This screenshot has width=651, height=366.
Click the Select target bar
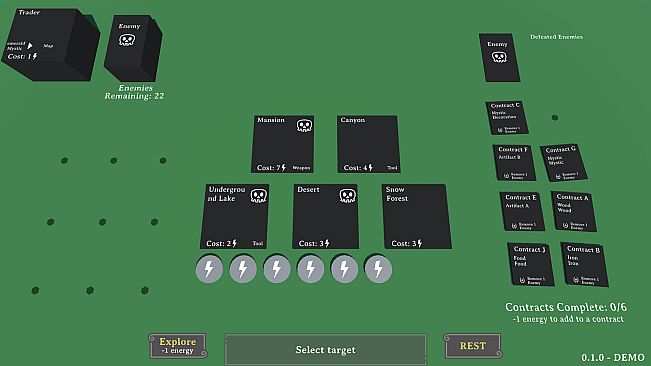pyautogui.click(x=326, y=349)
